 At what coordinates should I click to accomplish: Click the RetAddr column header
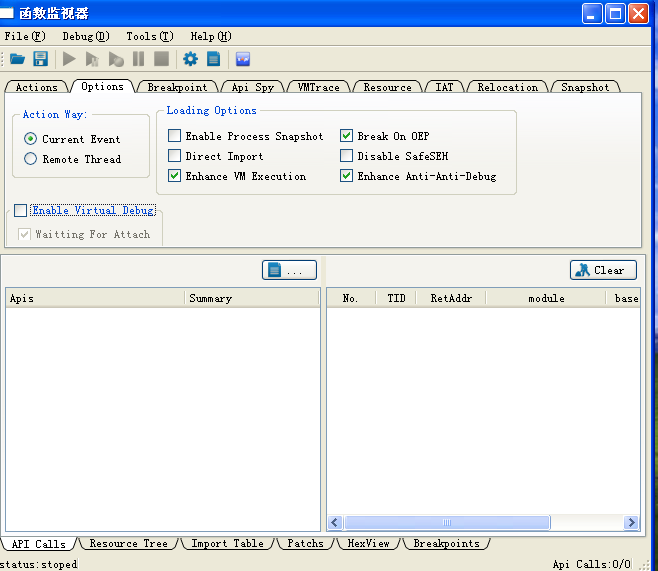coord(451,298)
